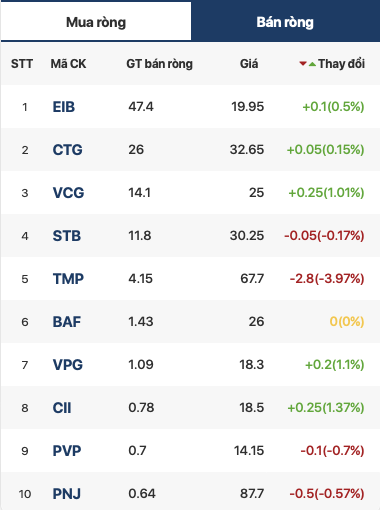Open the BAF stock ticker

click(x=67, y=322)
